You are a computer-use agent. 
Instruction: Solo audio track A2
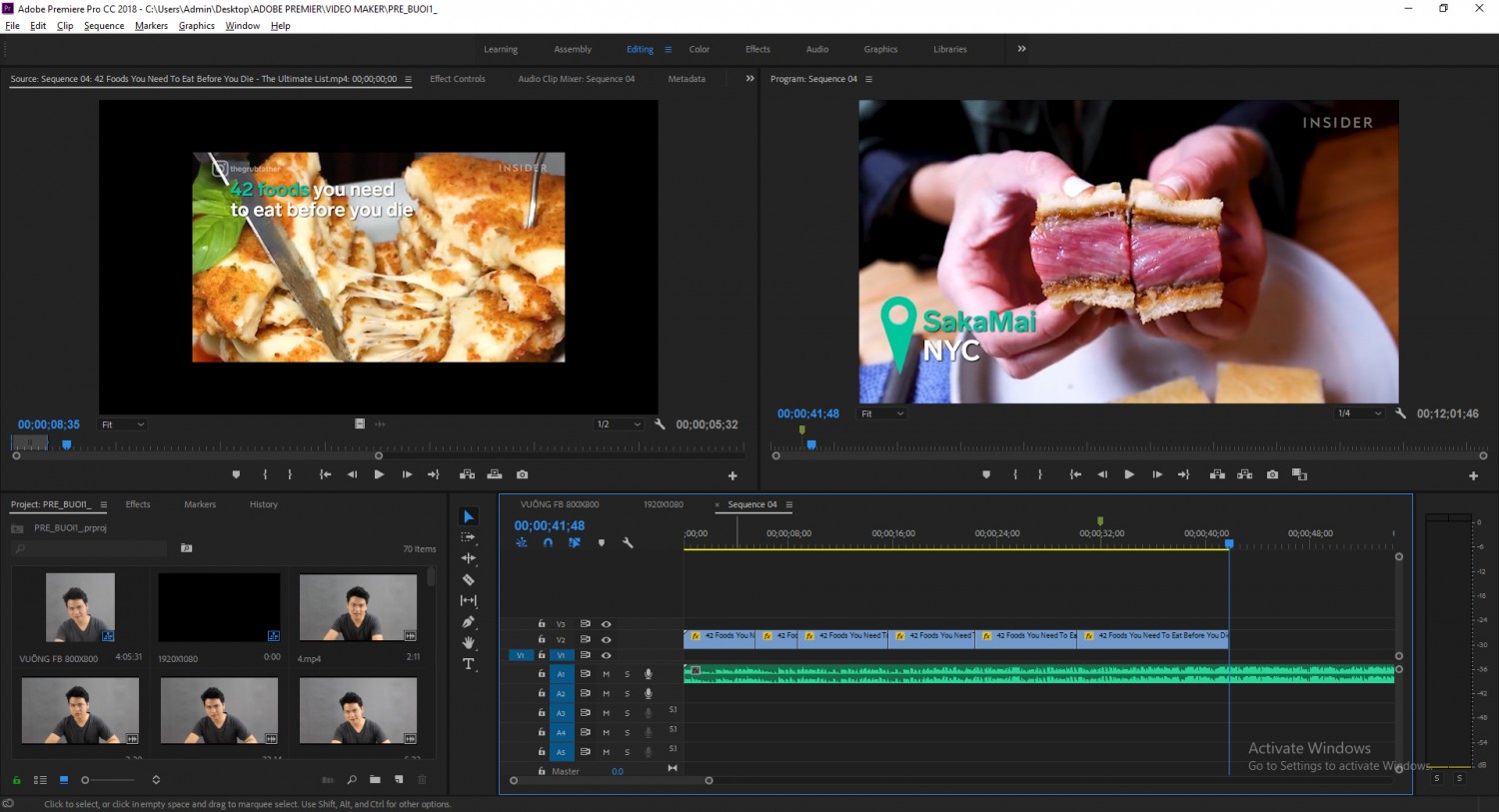click(628, 693)
